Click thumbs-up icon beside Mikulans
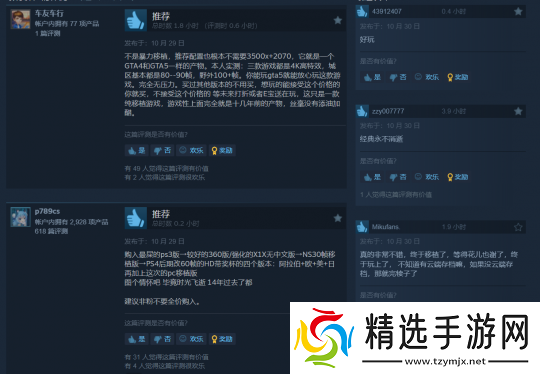The image size is (540, 374). [x=362, y=227]
